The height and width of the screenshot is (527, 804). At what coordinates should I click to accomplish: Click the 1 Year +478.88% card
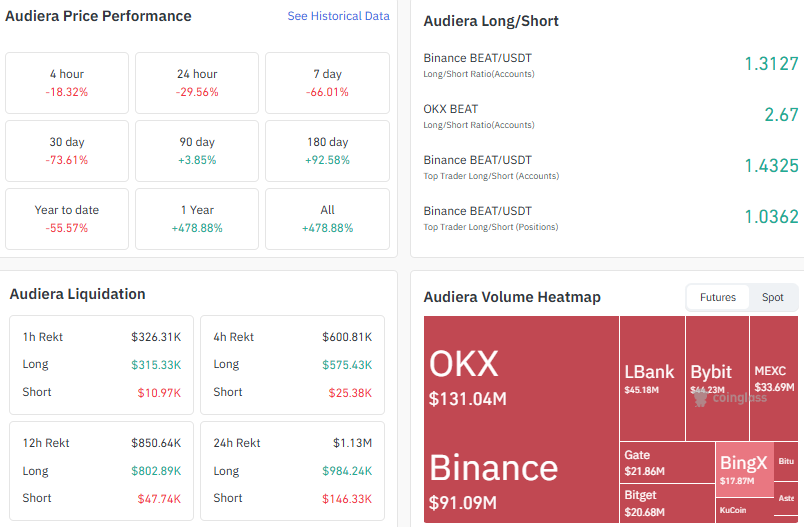pos(197,219)
